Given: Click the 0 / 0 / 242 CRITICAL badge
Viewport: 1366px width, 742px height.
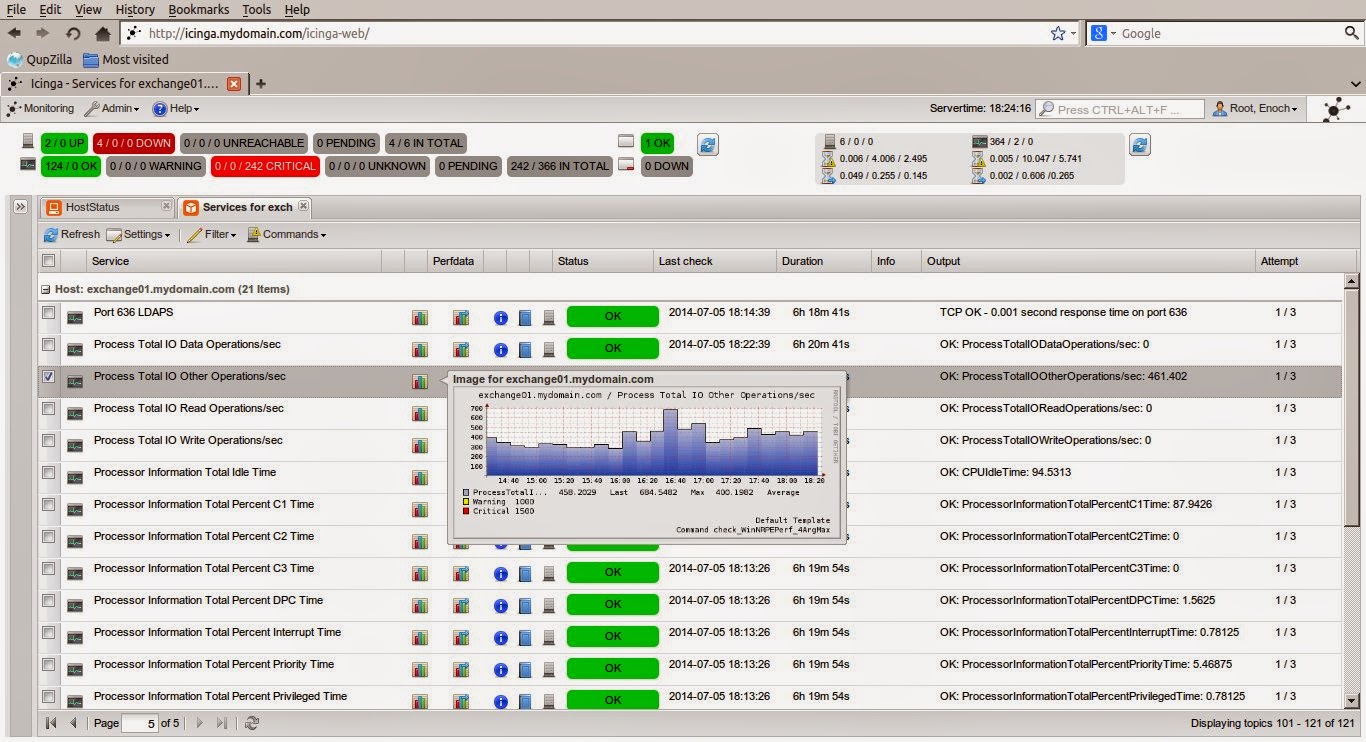Looking at the screenshot, I should (265, 166).
